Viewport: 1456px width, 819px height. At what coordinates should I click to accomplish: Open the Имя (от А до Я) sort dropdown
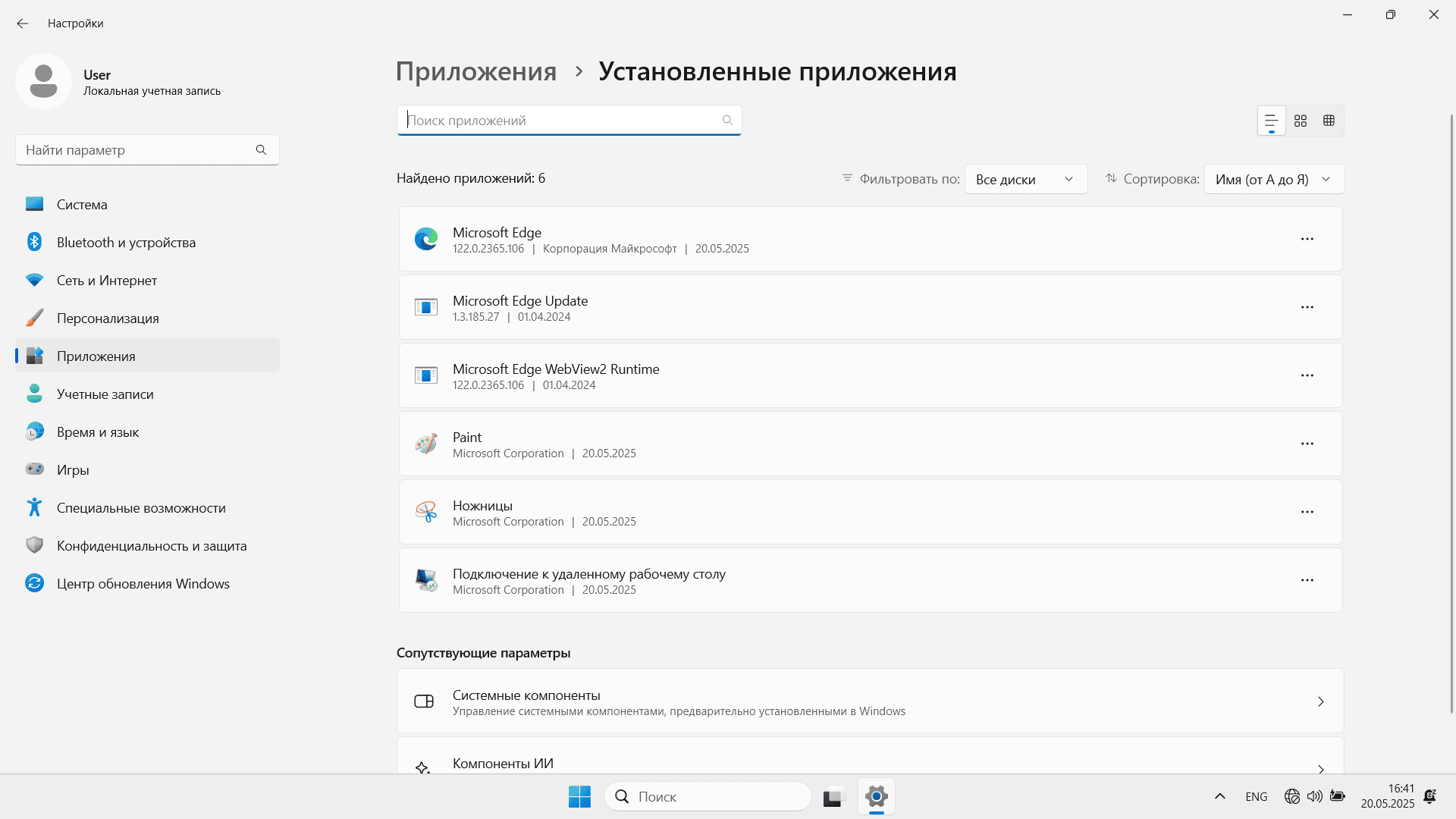tap(1274, 179)
